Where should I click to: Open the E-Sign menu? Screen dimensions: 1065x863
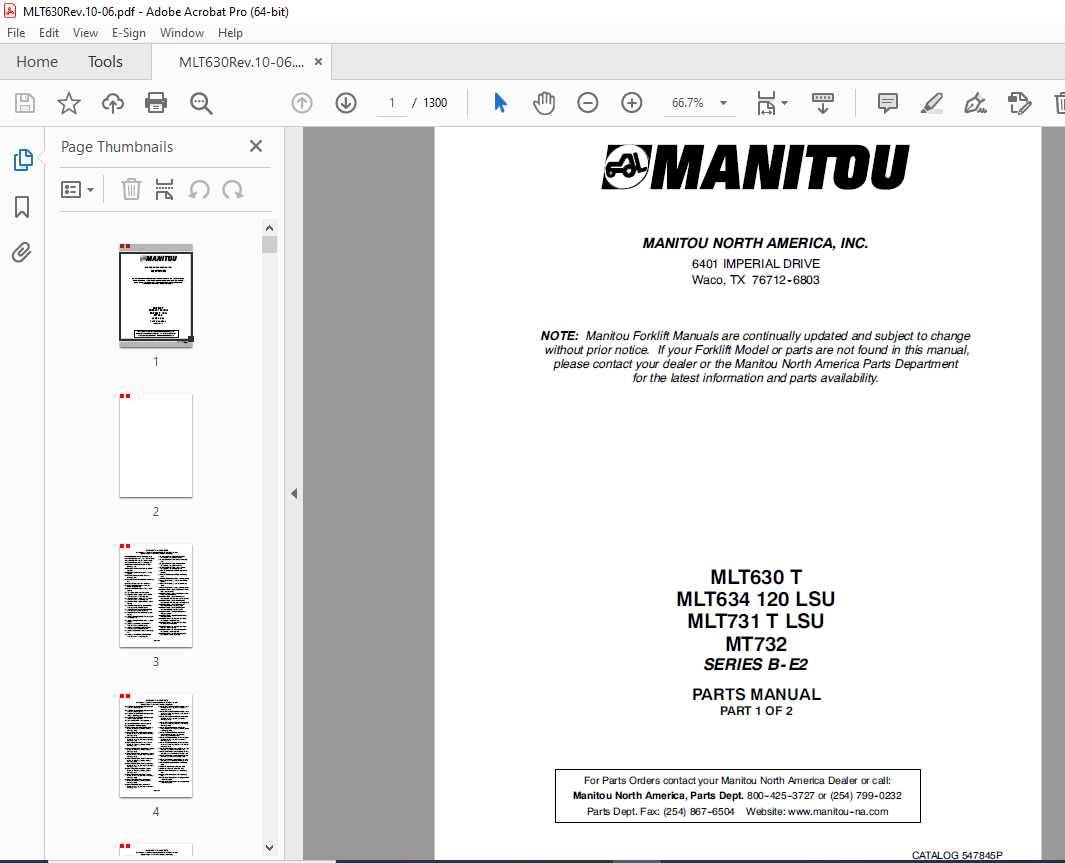[128, 33]
